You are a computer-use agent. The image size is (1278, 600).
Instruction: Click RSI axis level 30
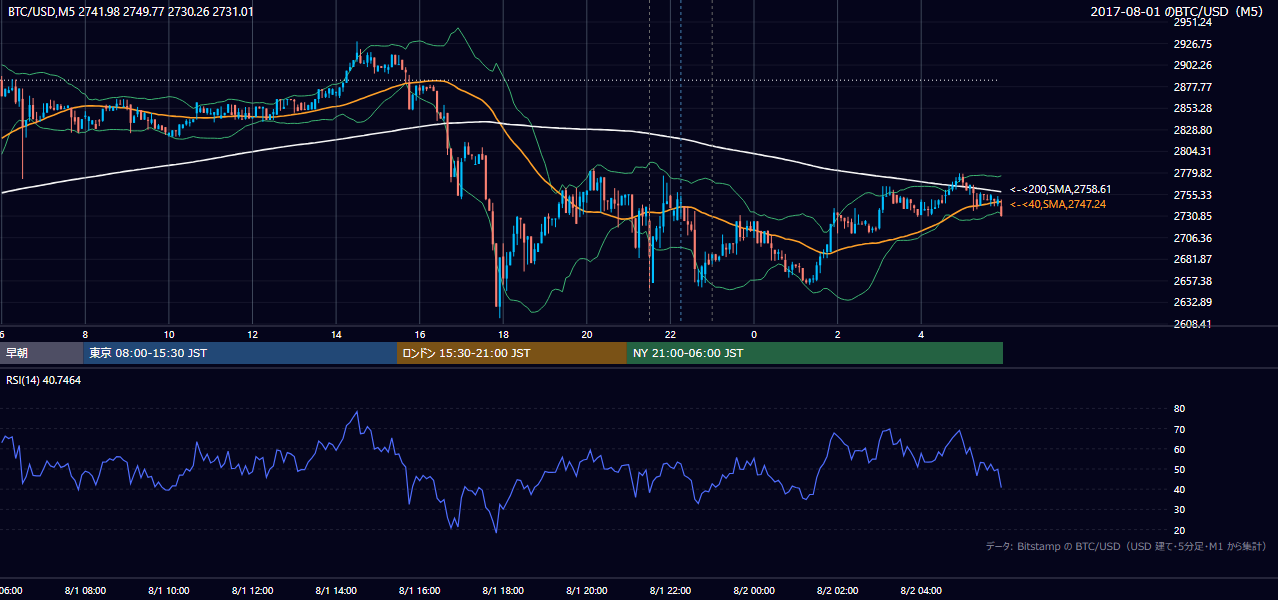(x=1179, y=510)
